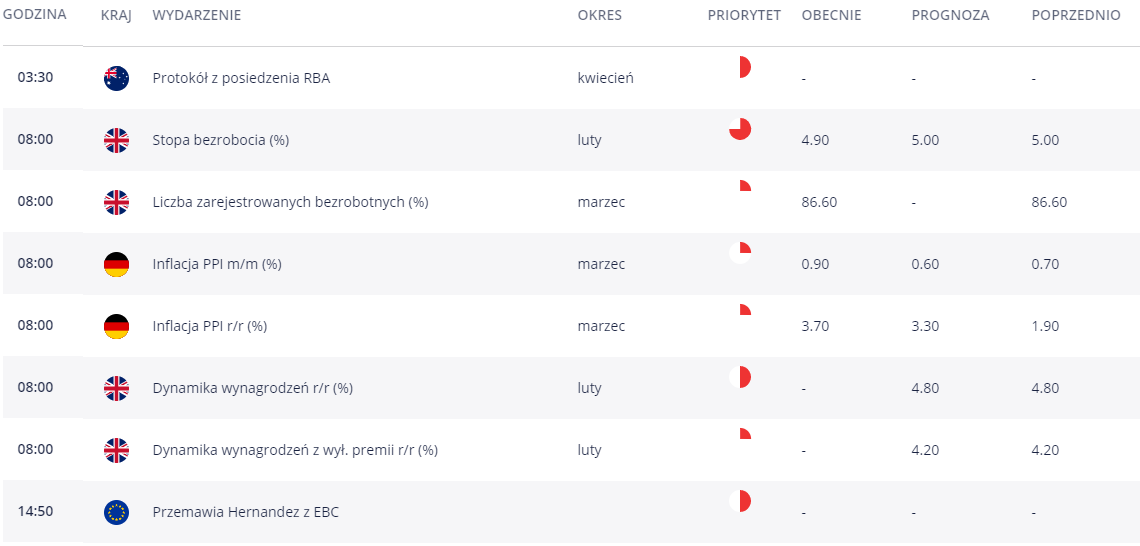
Task: Sort by the GODZINA column header
Action: click(x=35, y=15)
